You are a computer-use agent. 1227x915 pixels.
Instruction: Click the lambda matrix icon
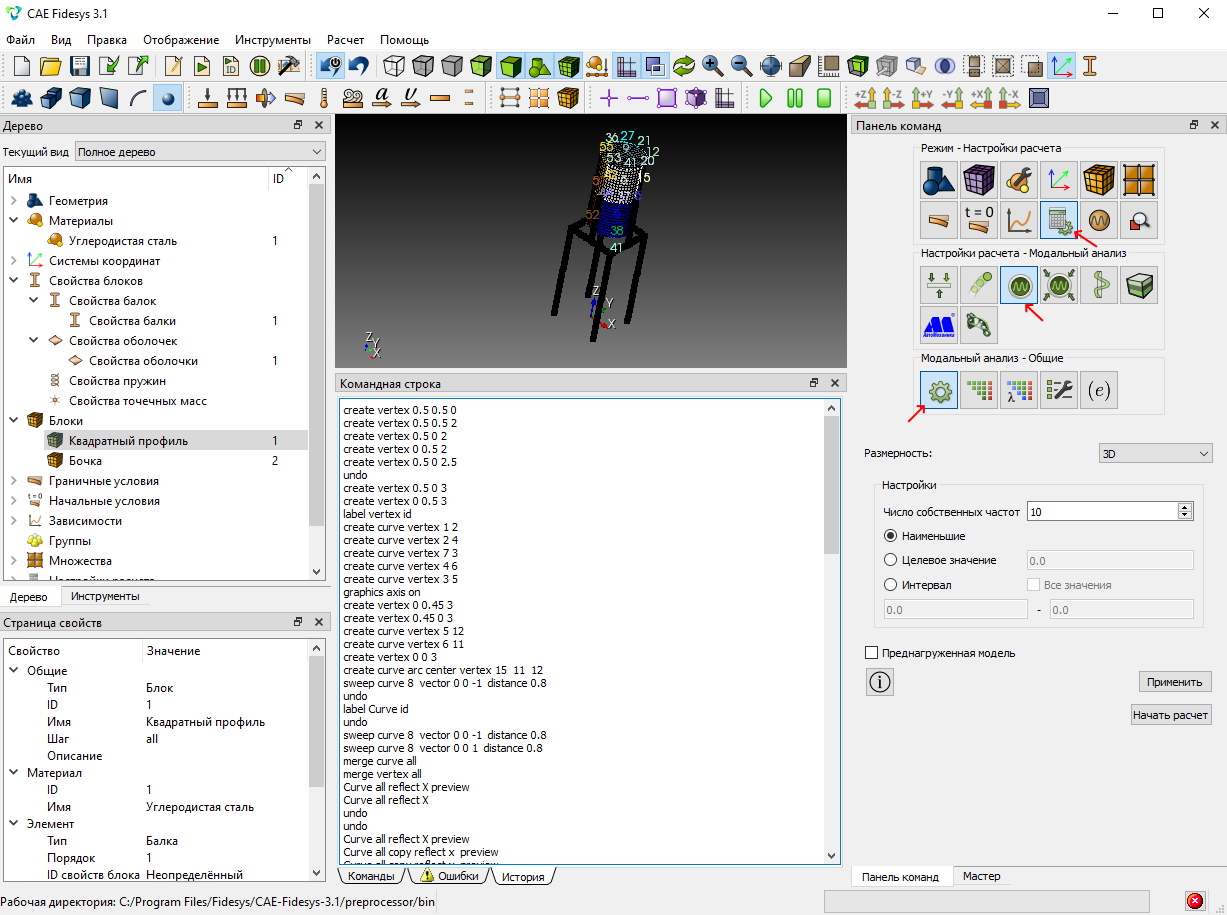(1019, 391)
